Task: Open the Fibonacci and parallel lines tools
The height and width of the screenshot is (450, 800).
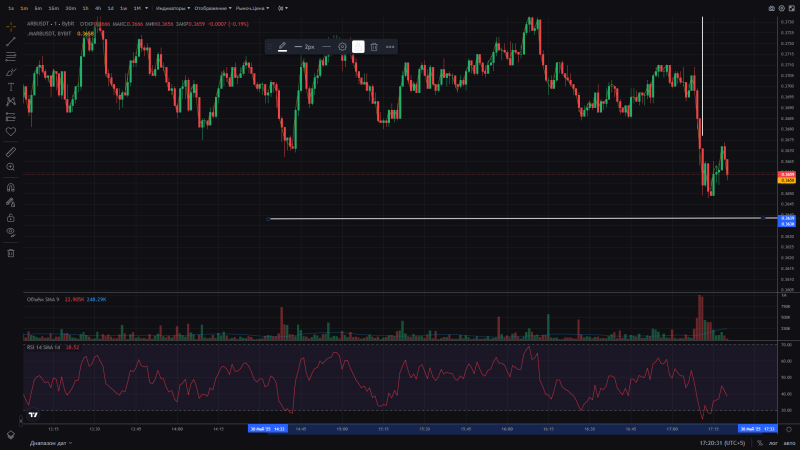Action: [x=11, y=56]
